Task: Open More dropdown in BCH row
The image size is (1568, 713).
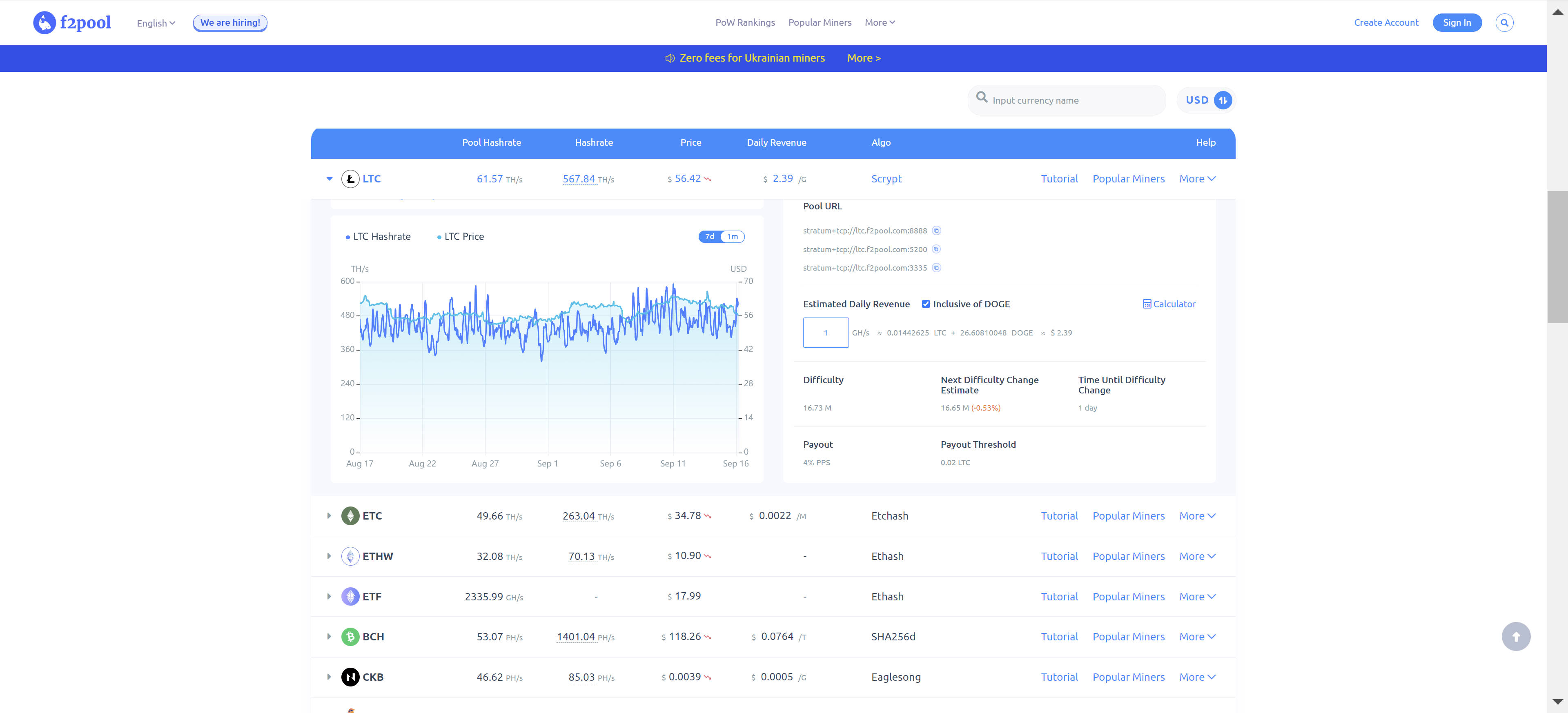Action: pos(1197,637)
